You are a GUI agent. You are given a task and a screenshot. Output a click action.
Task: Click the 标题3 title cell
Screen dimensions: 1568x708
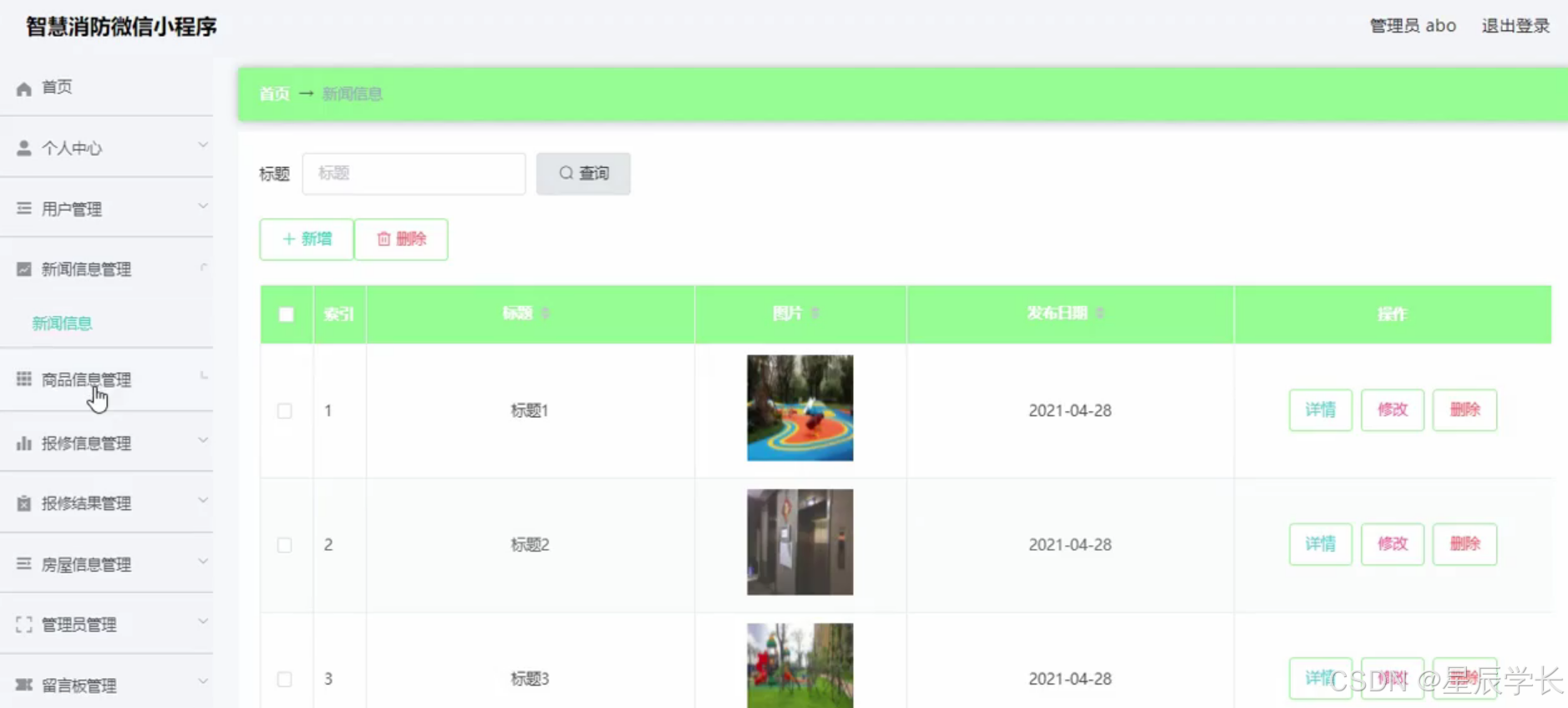[530, 679]
